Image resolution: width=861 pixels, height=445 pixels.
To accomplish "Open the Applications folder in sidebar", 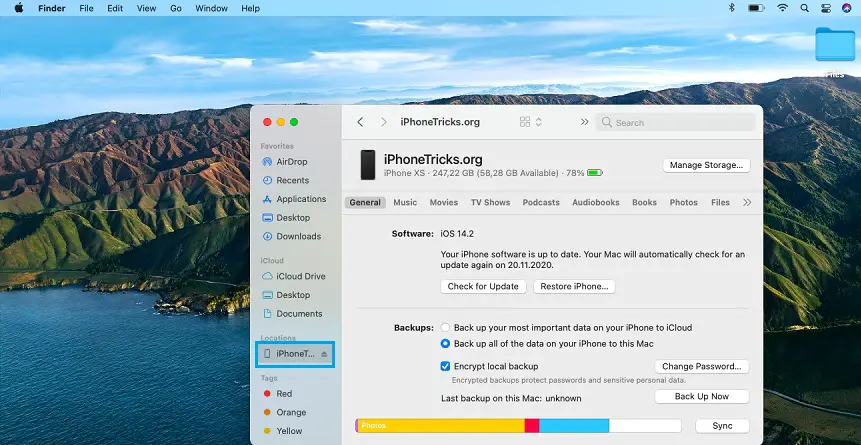I will [x=300, y=199].
